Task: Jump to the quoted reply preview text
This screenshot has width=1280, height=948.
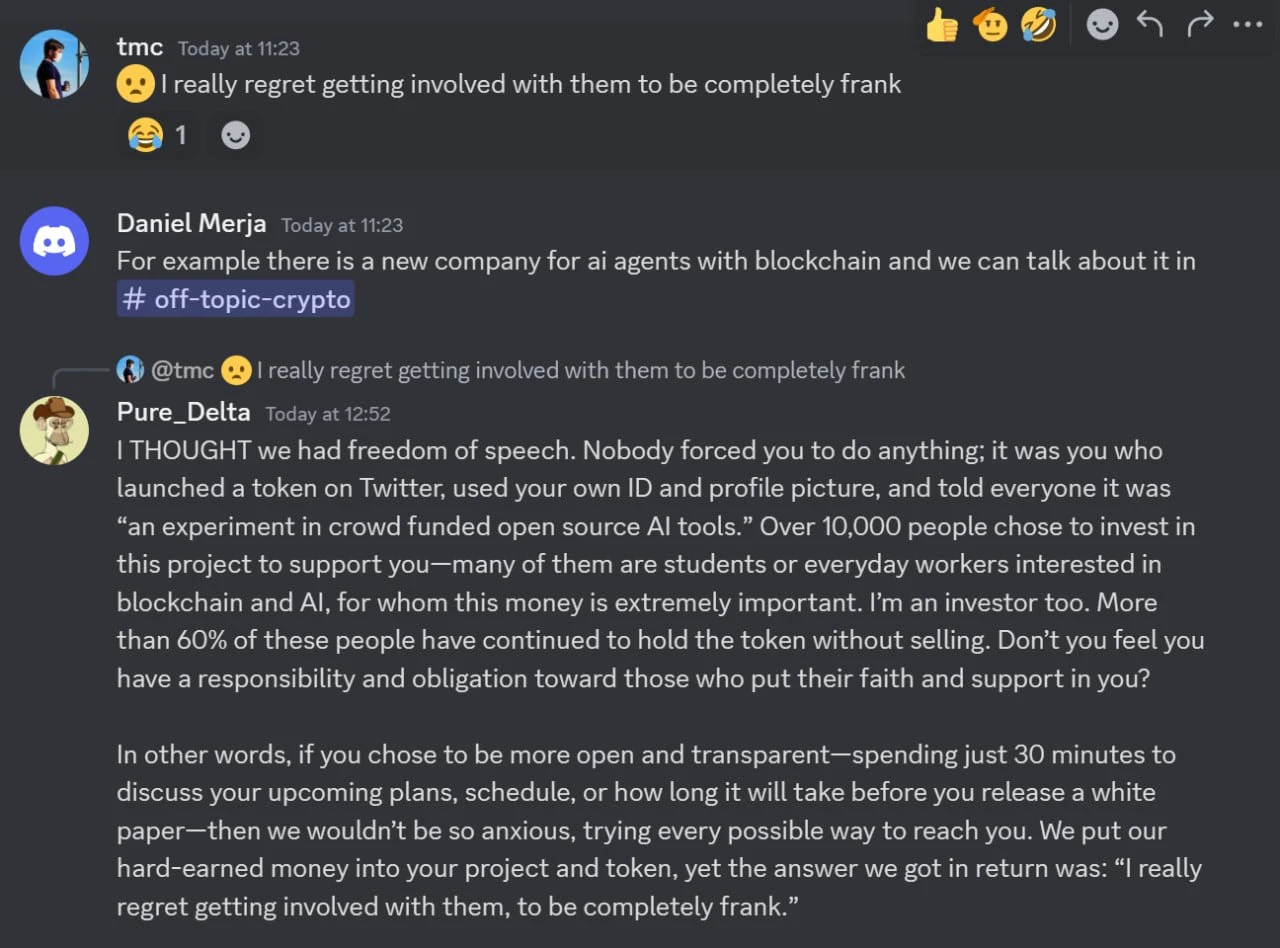Action: tap(580, 370)
